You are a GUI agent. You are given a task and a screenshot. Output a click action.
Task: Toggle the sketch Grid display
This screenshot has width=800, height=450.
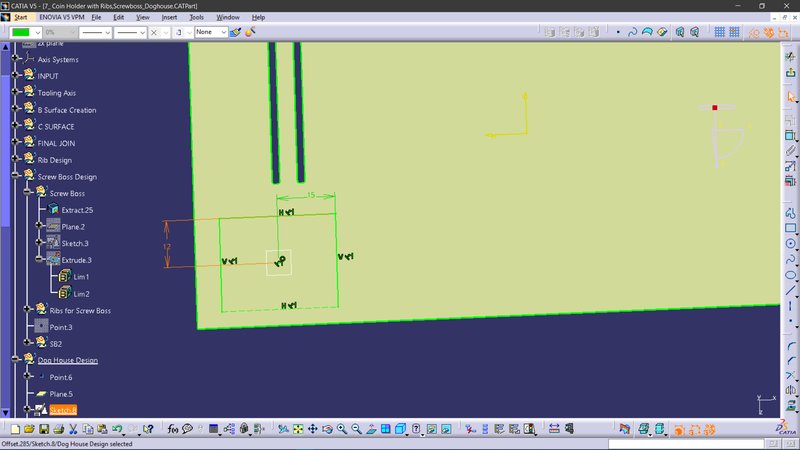pyautogui.click(x=719, y=32)
